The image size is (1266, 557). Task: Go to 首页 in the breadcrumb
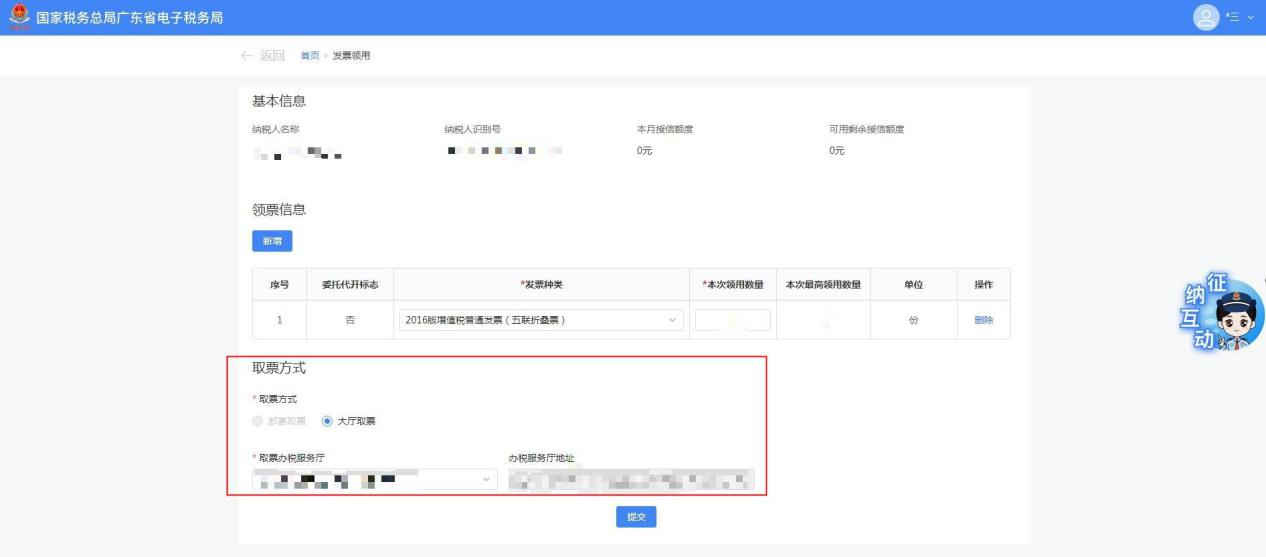pos(310,55)
